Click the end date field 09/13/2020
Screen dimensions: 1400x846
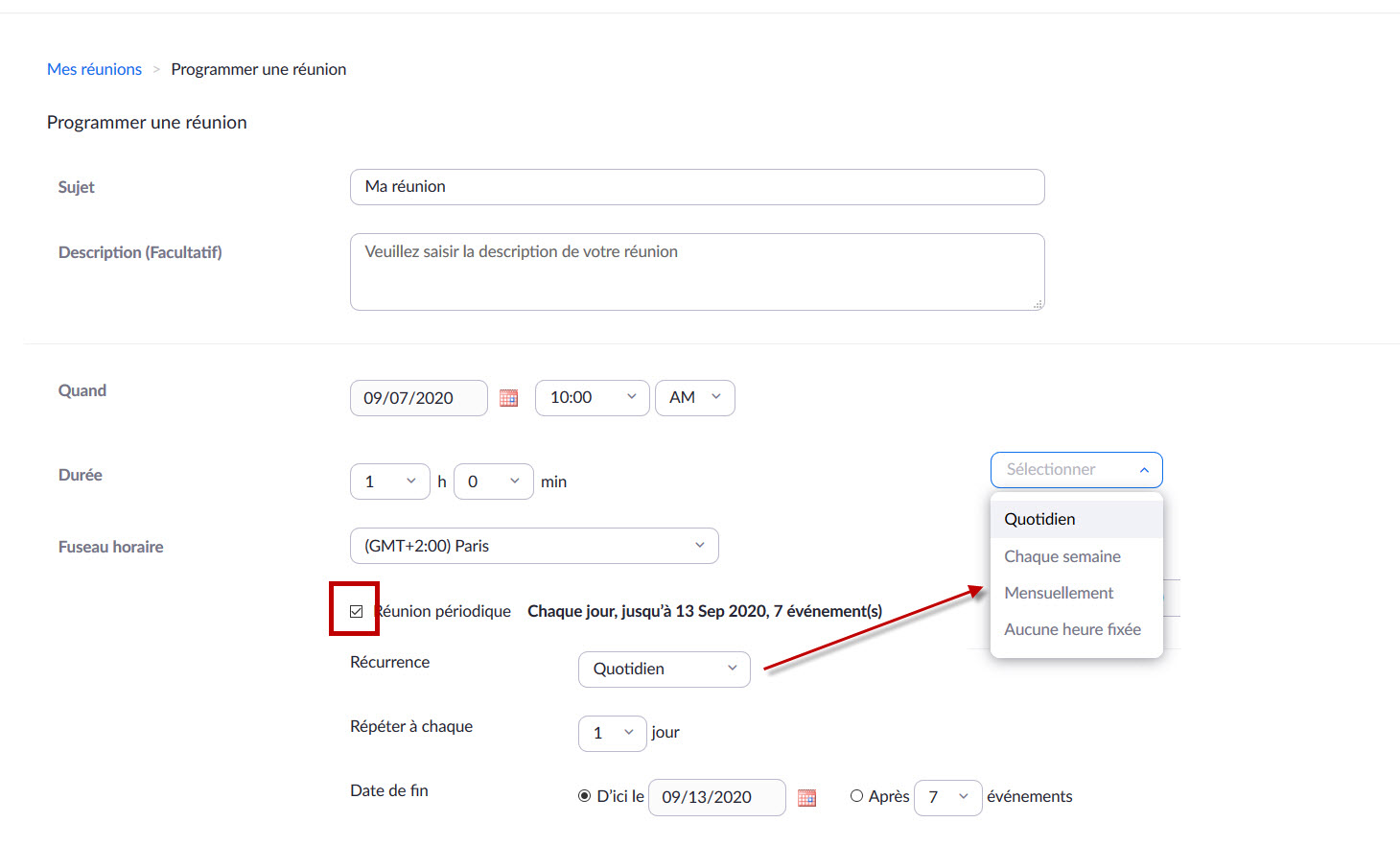[717, 798]
